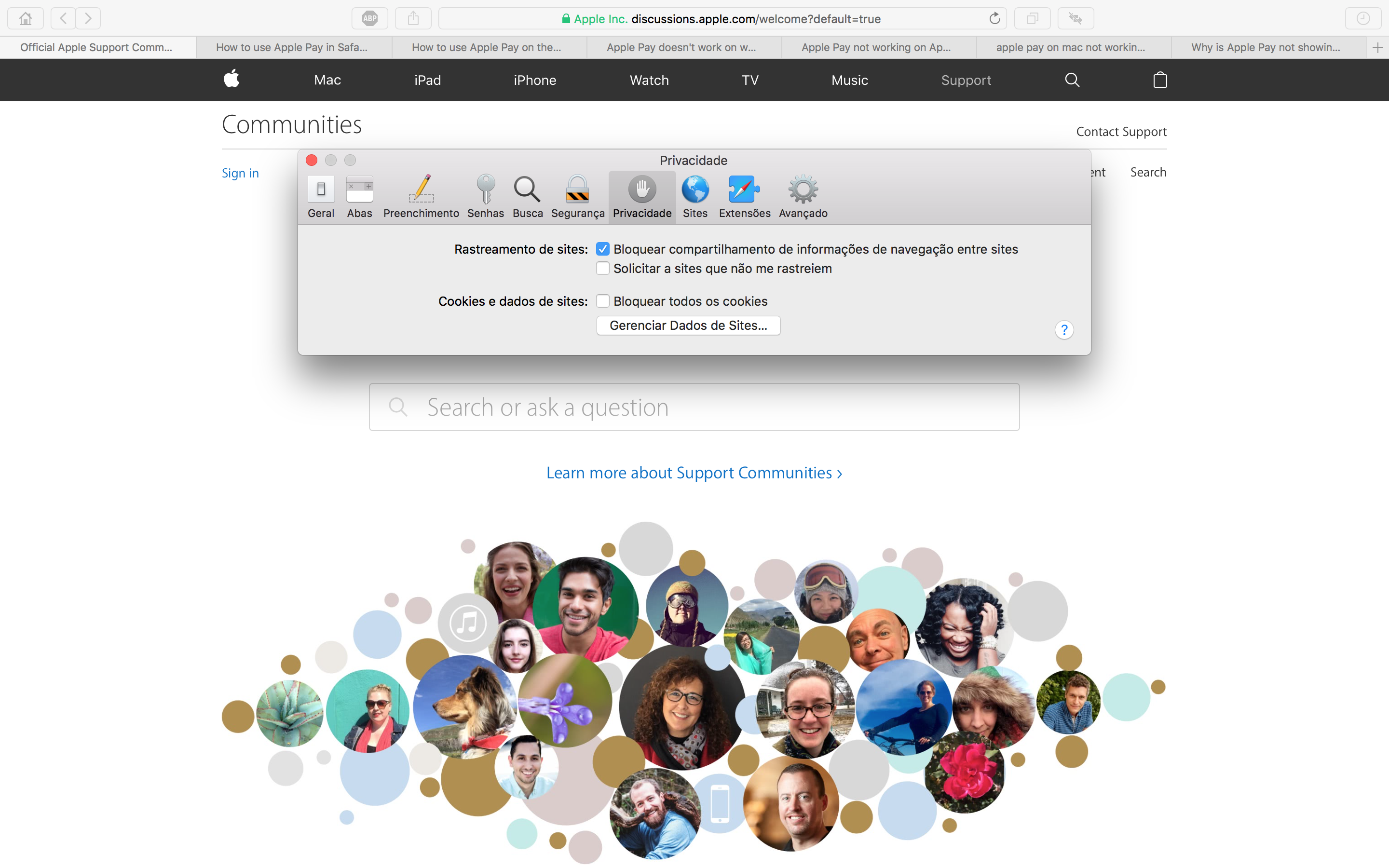The height and width of the screenshot is (868, 1389).
Task: Check Bloquear todos os cookies
Action: click(x=602, y=301)
